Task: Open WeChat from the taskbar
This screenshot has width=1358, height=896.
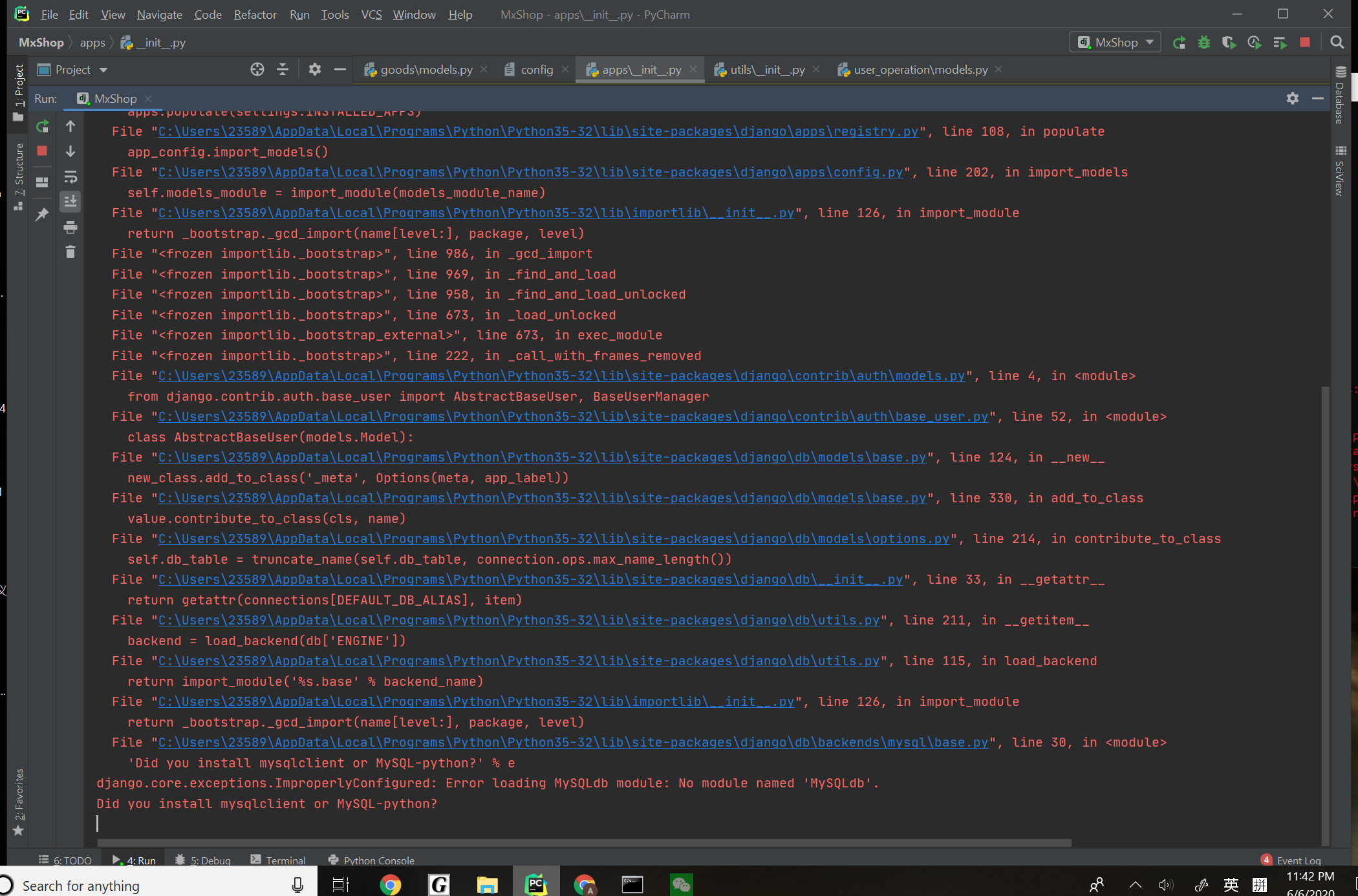Action: (681, 884)
